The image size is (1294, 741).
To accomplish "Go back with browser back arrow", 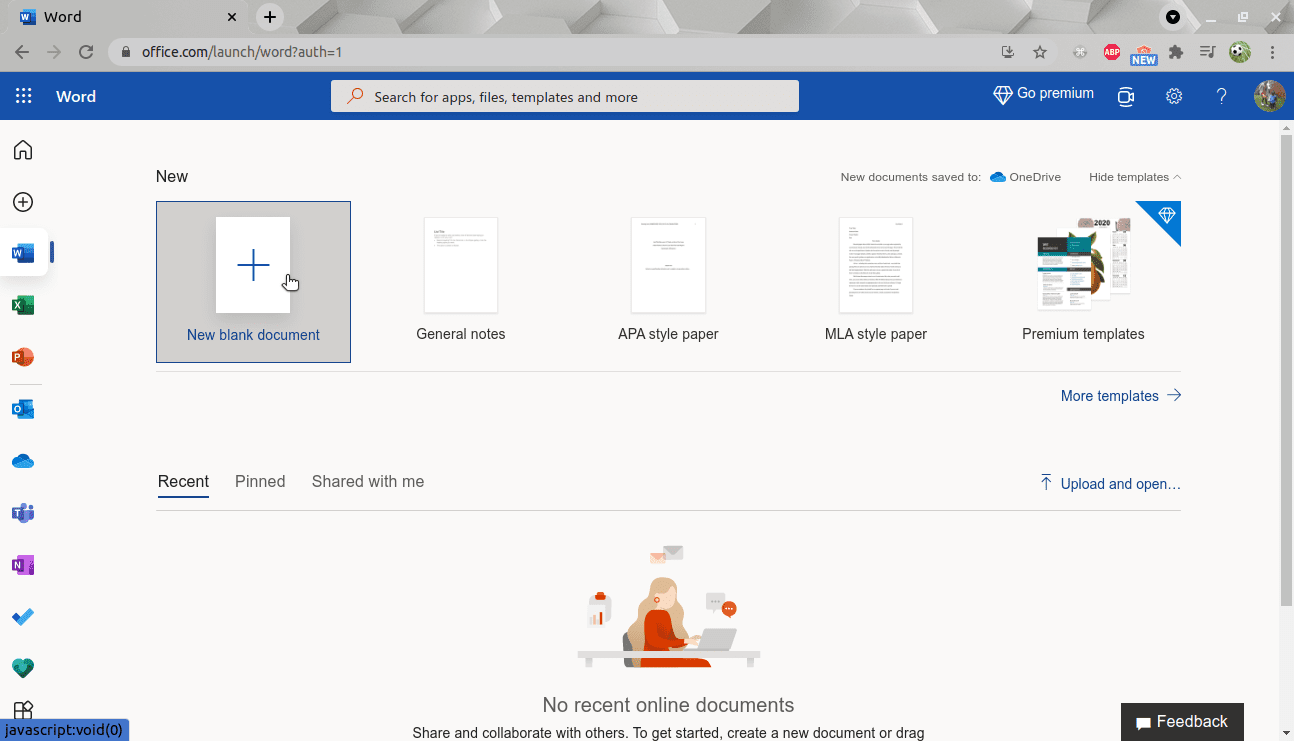I will pyautogui.click(x=22, y=52).
